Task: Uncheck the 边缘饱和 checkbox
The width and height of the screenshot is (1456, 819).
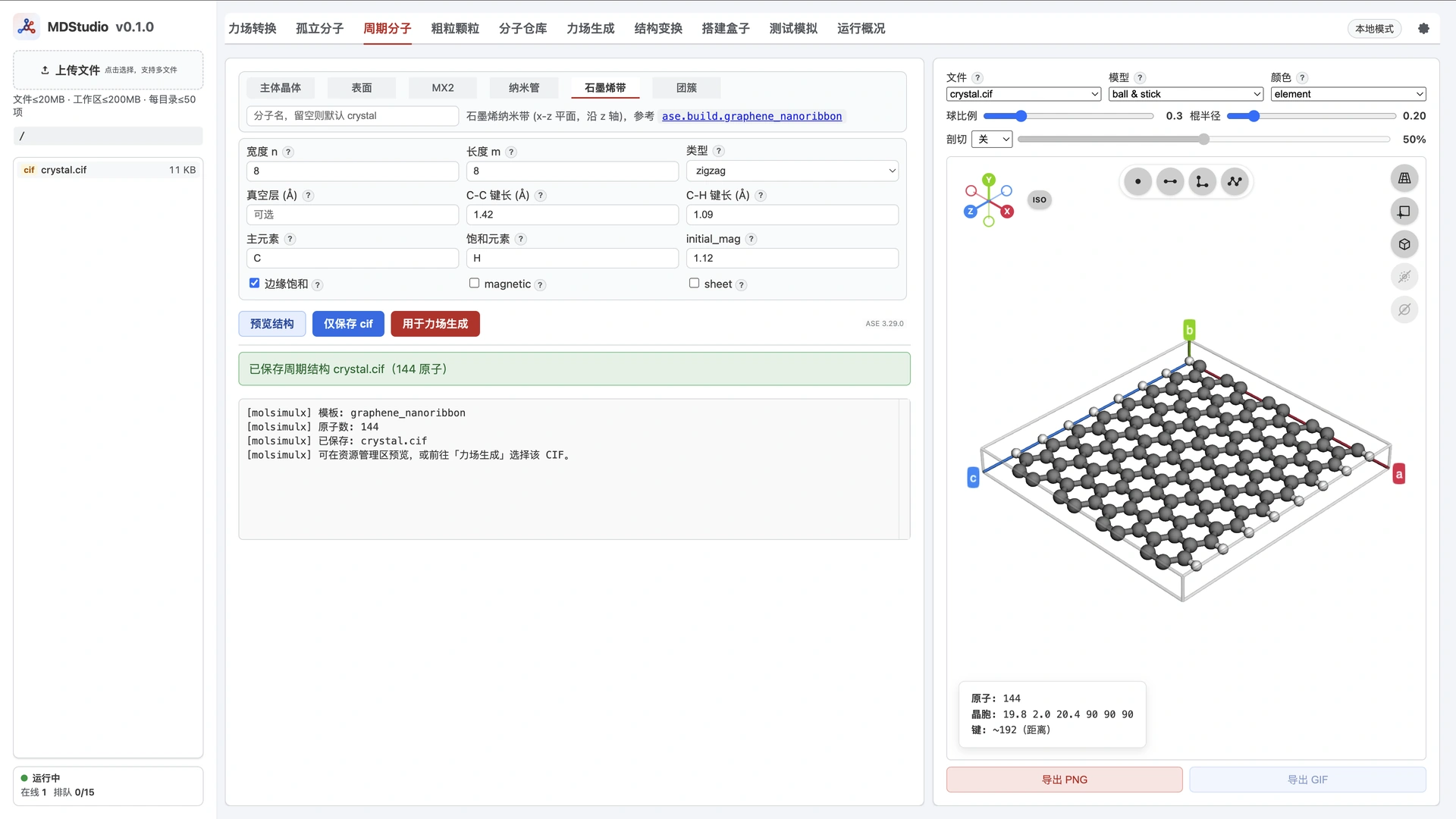Action: tap(254, 283)
